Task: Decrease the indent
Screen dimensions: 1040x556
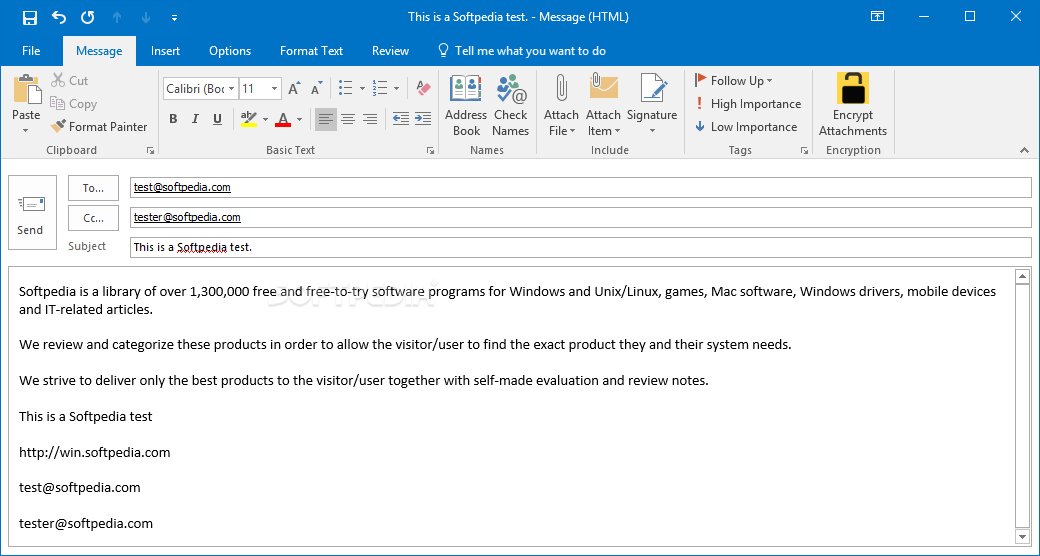Action: point(401,119)
